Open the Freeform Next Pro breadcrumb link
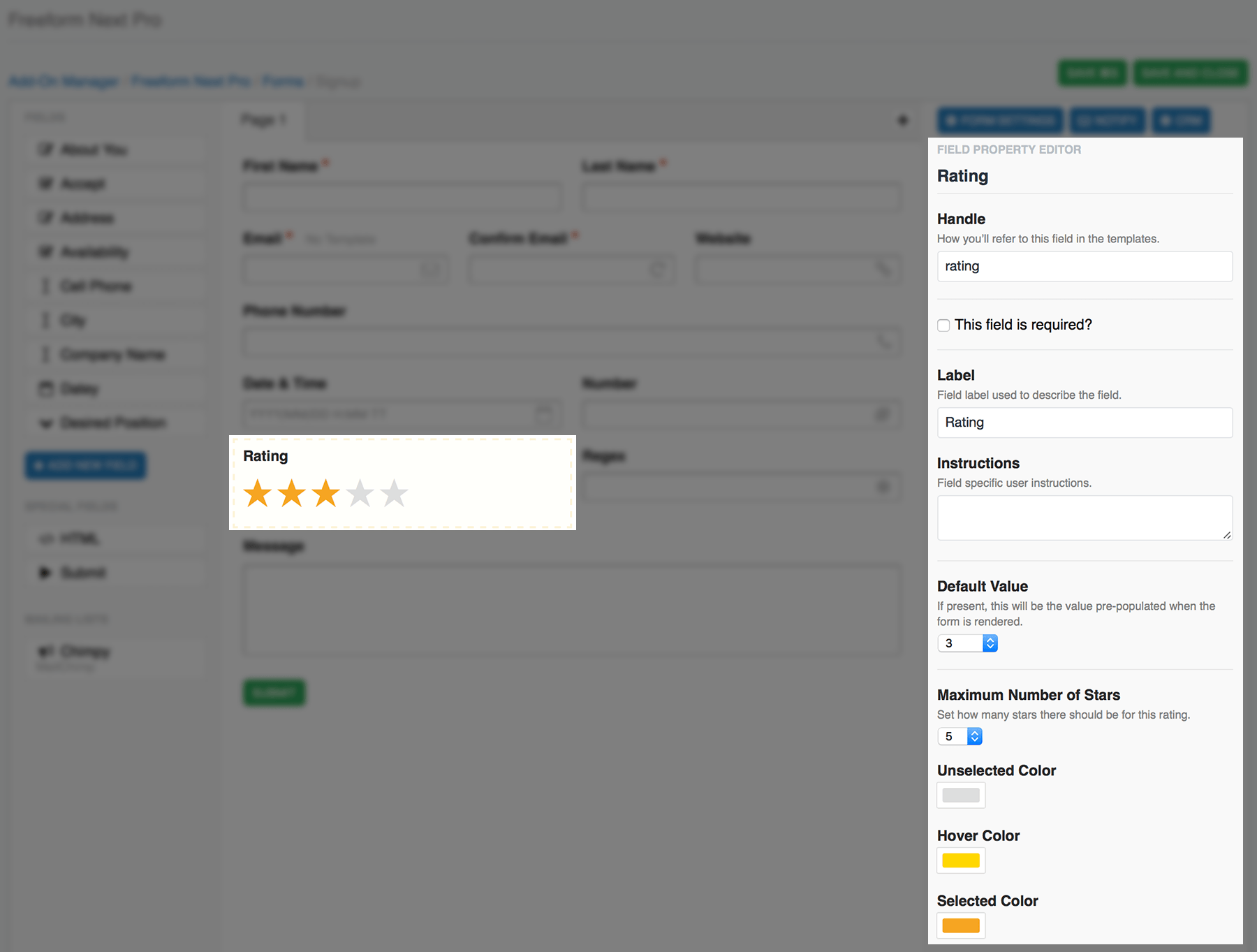The image size is (1257, 952). 191,82
